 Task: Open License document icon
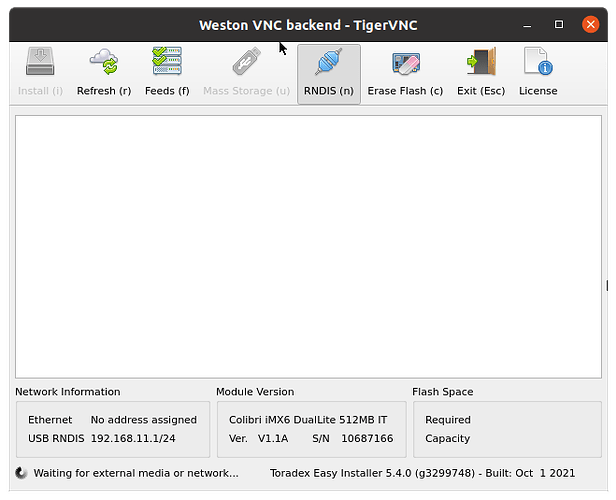[538, 61]
